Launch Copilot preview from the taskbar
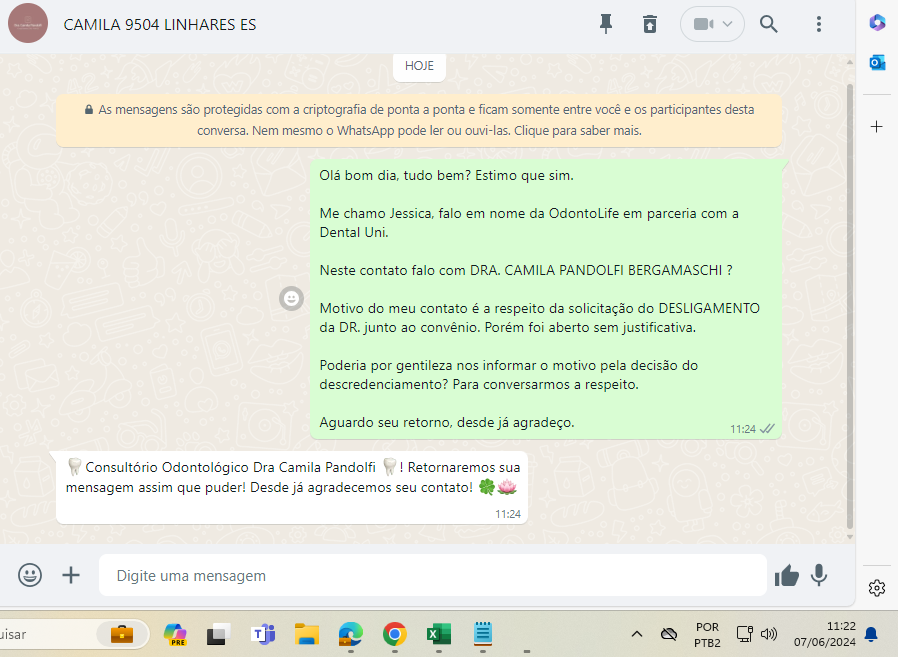This screenshot has height=657, width=898. 175,634
